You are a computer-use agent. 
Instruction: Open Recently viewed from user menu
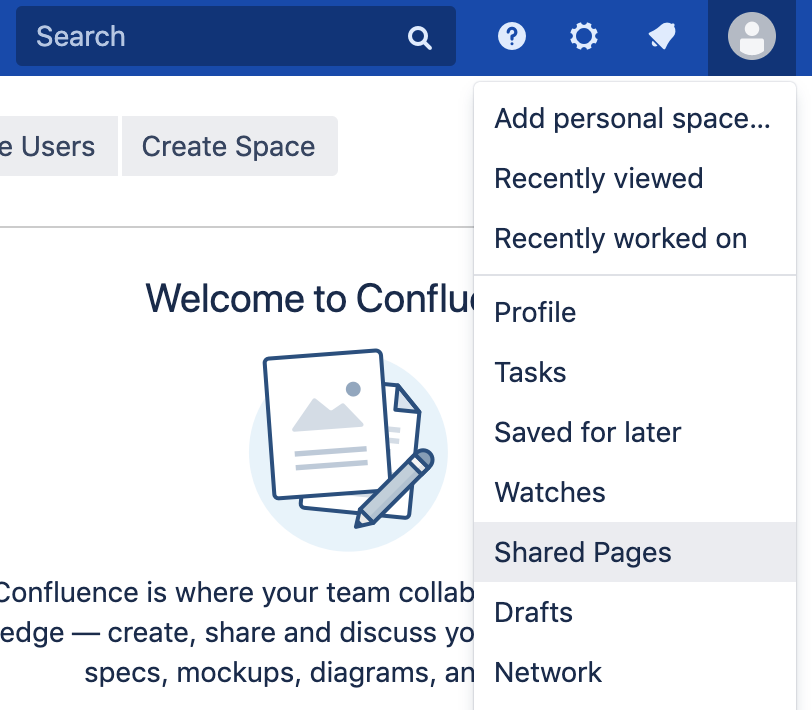click(x=634, y=179)
